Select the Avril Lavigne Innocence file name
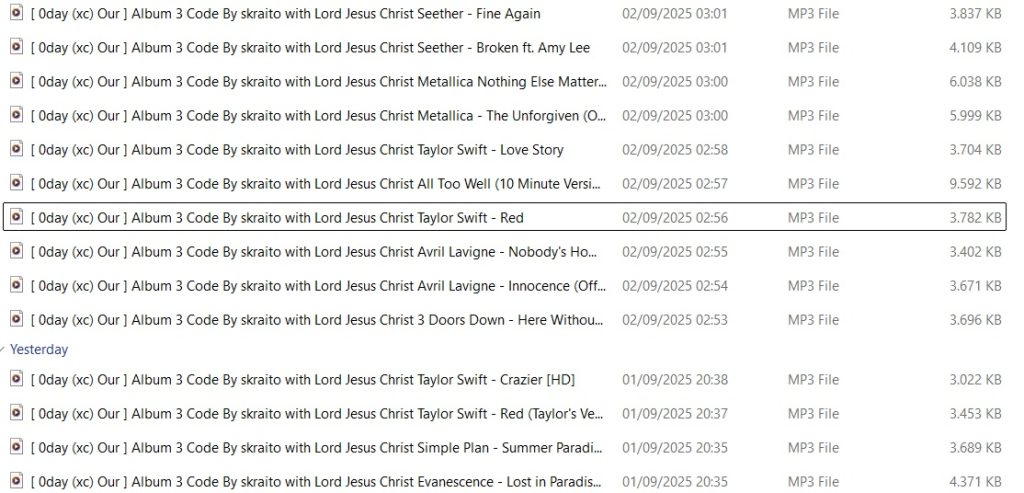 pos(319,285)
